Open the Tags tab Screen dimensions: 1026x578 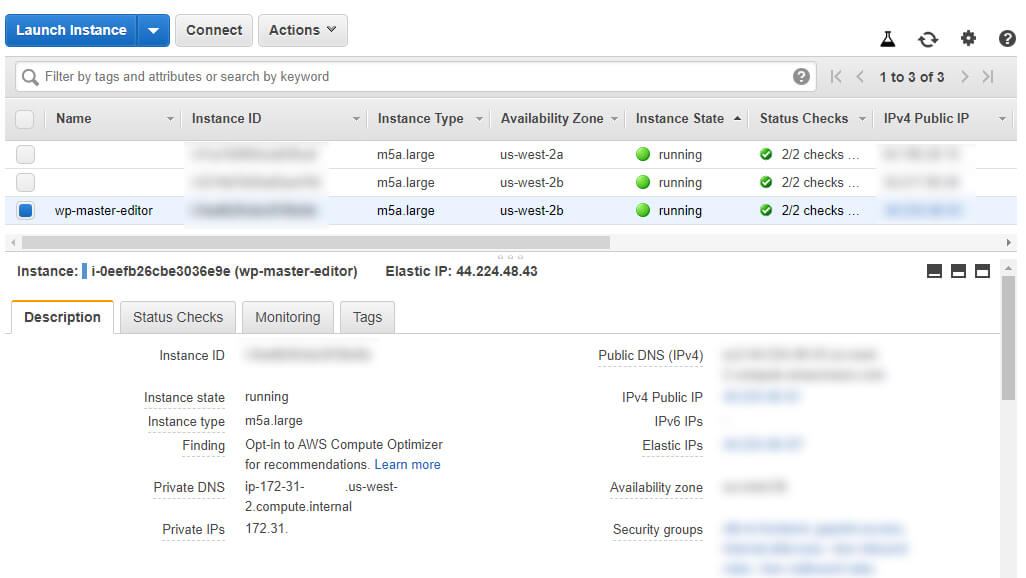point(366,317)
